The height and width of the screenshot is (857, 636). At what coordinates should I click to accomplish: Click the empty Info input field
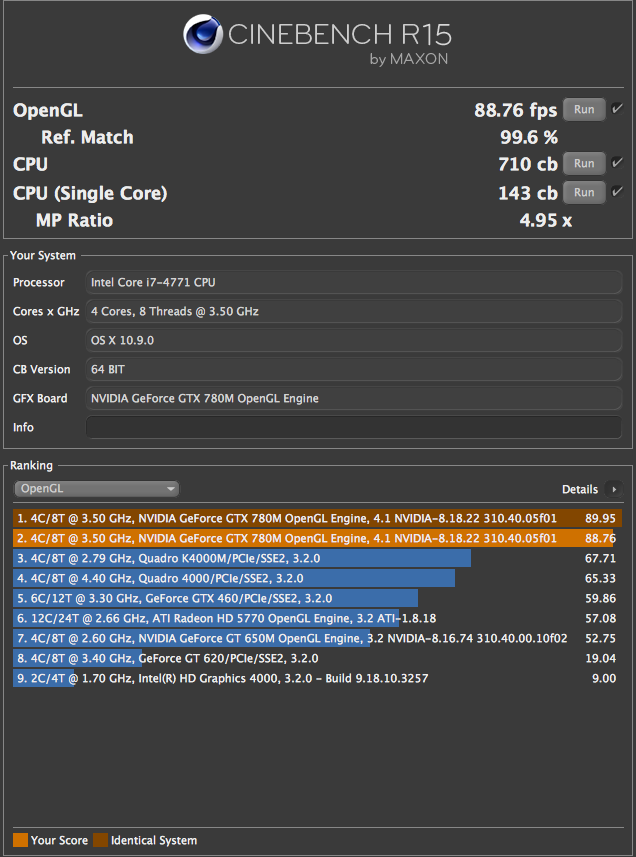coord(354,427)
